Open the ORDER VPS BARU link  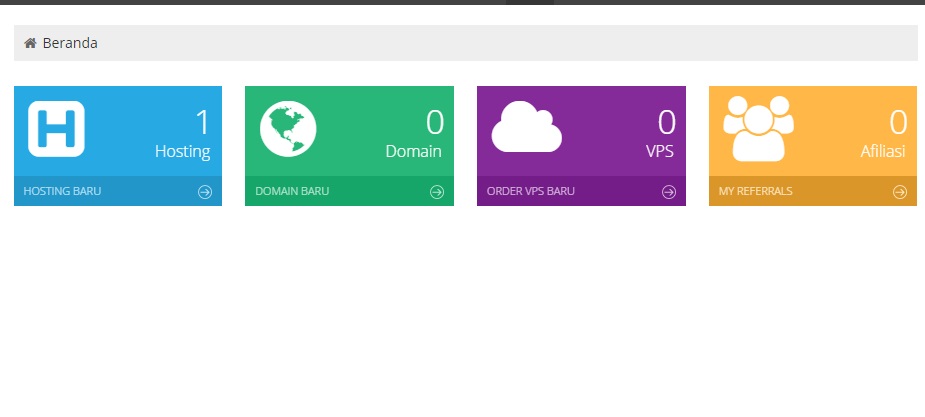pyautogui.click(x=530, y=191)
